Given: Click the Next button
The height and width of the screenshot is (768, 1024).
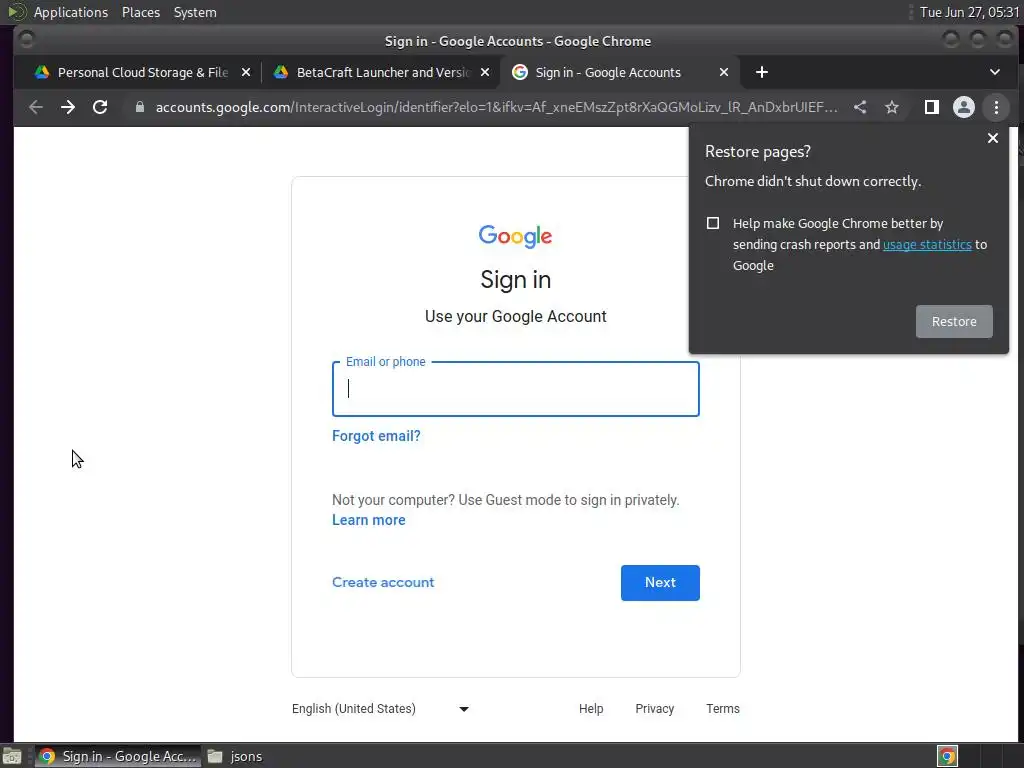Looking at the screenshot, I should (660, 583).
